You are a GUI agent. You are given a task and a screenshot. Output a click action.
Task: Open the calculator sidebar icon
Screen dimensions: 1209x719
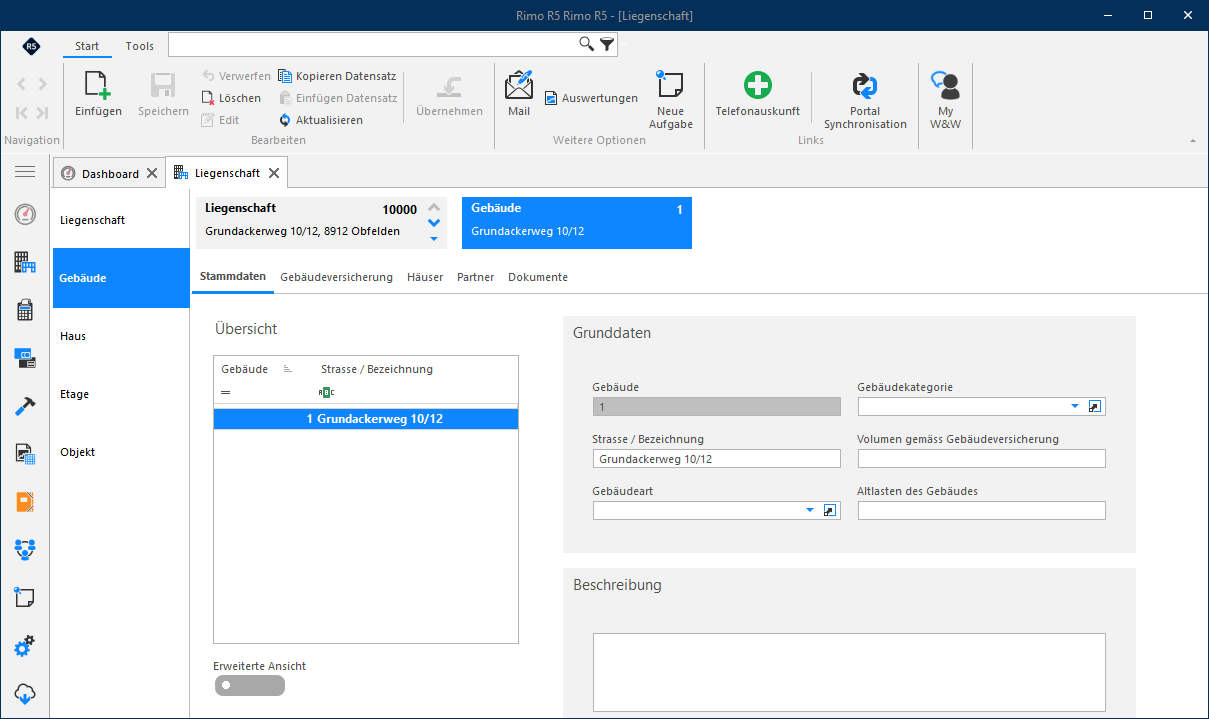point(25,310)
